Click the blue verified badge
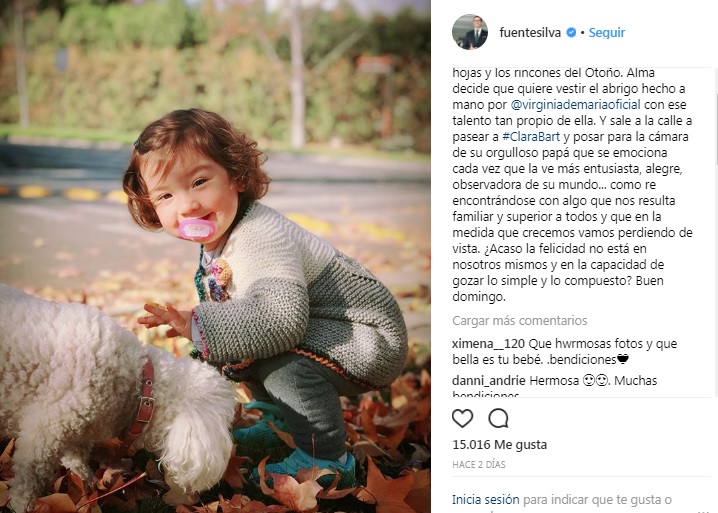The image size is (718, 513). [571, 33]
